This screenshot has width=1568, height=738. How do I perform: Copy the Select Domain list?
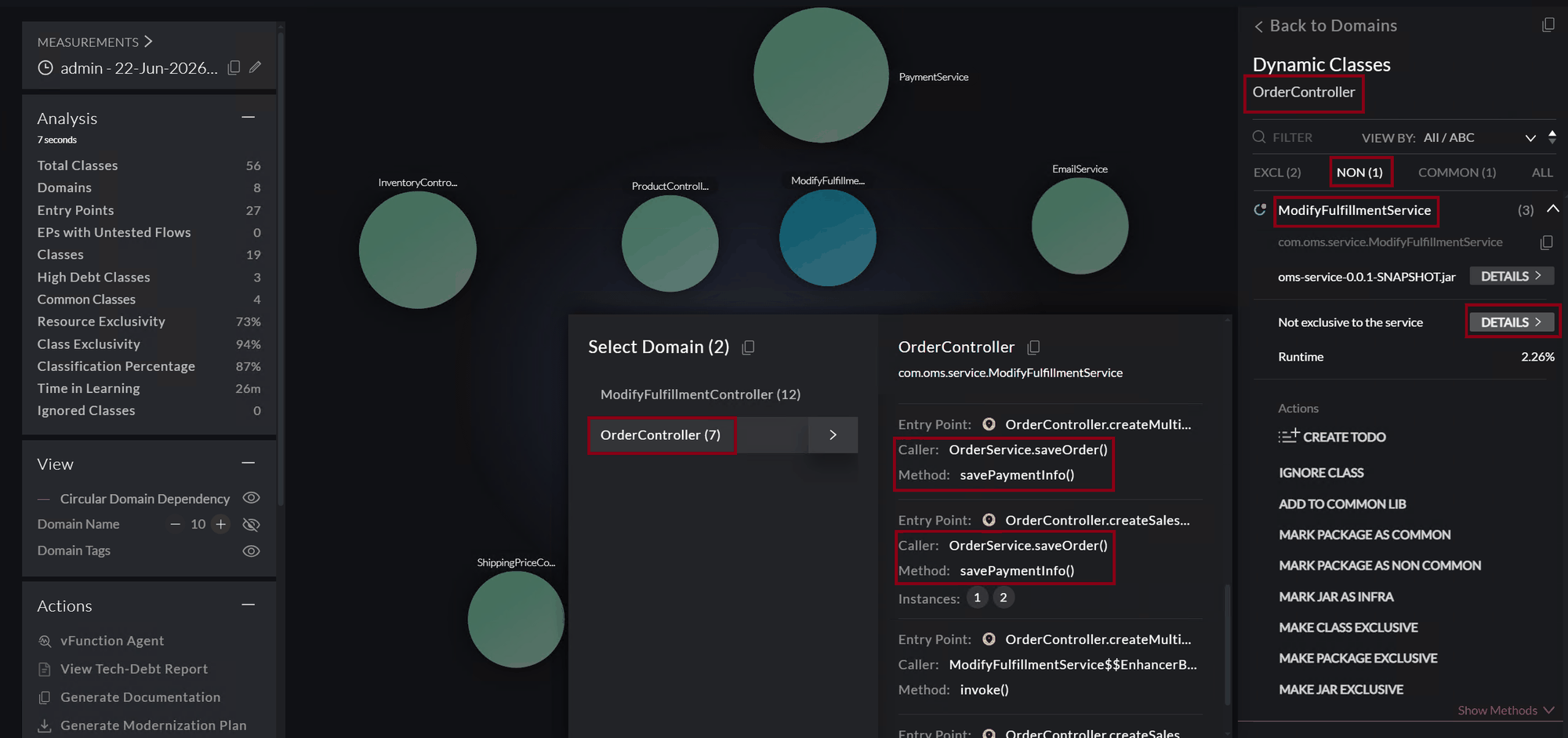[749, 347]
